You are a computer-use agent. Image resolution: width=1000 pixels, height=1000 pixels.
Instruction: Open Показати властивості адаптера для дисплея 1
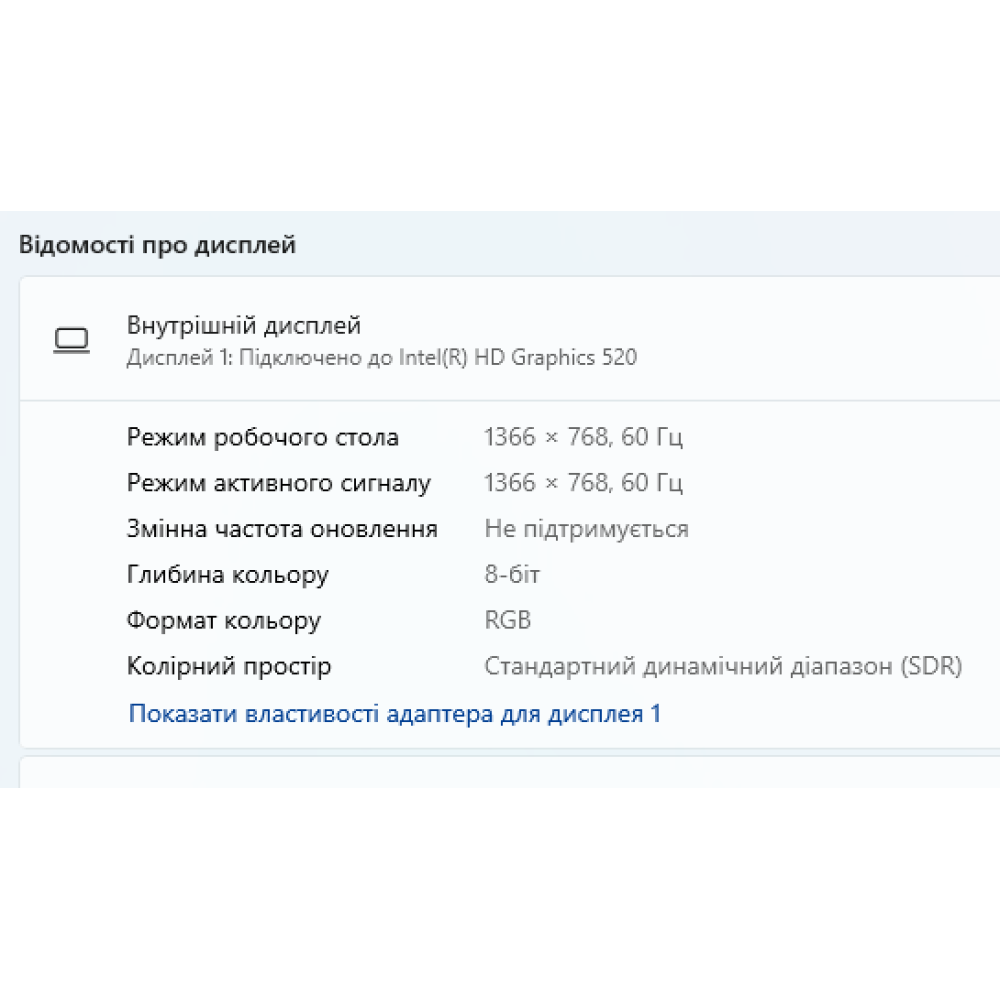[395, 714]
